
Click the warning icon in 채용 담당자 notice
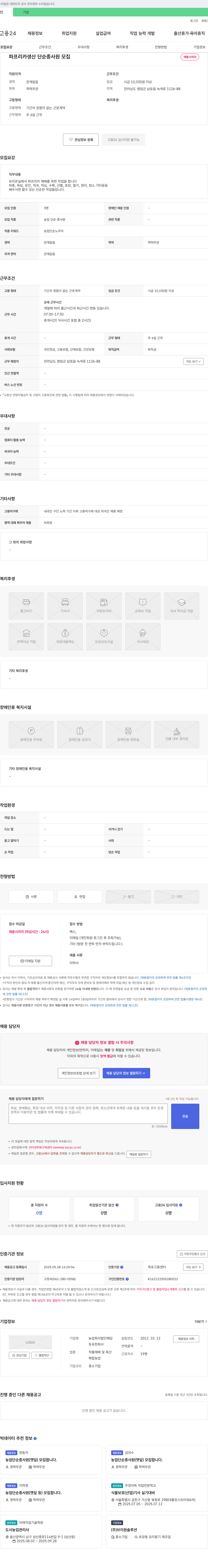77,1042
